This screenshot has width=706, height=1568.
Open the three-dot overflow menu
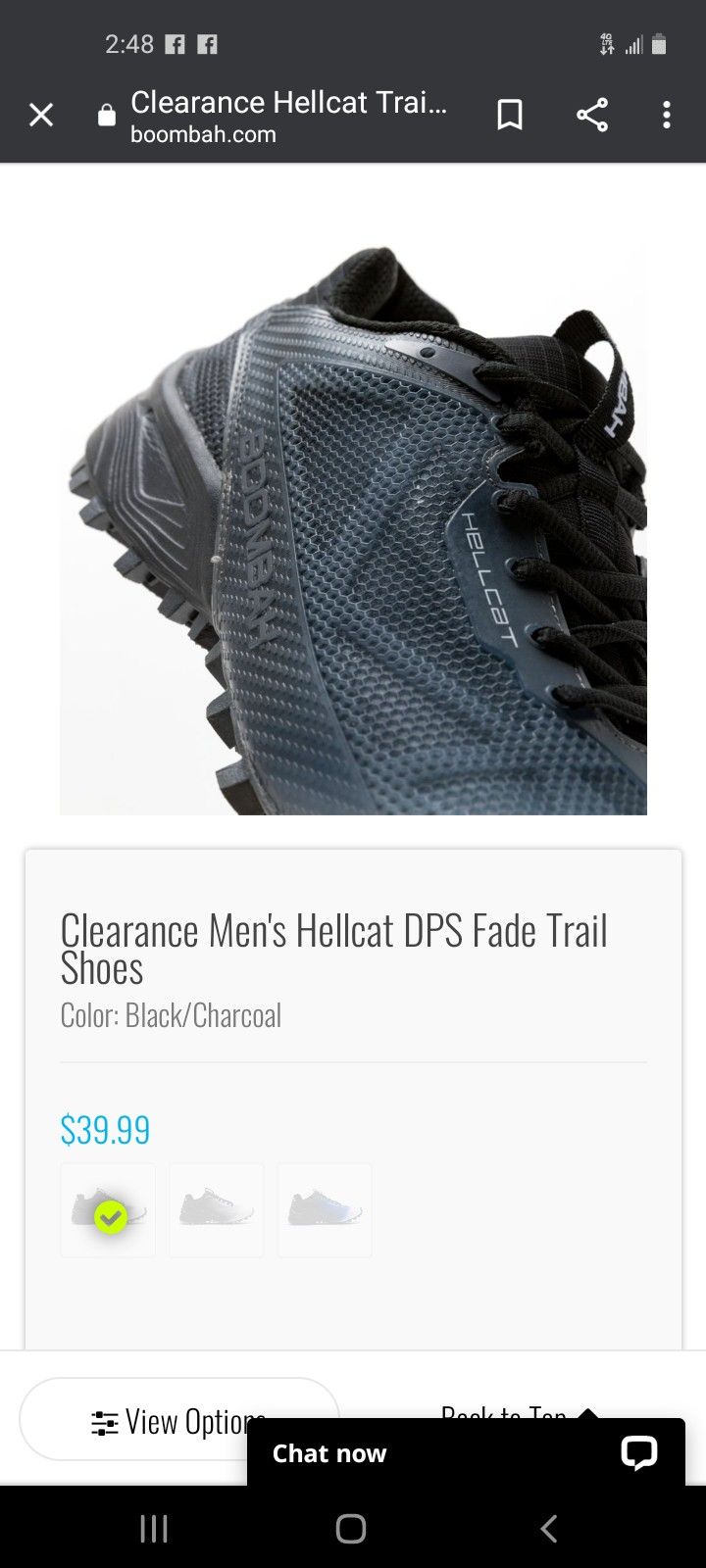coord(667,115)
